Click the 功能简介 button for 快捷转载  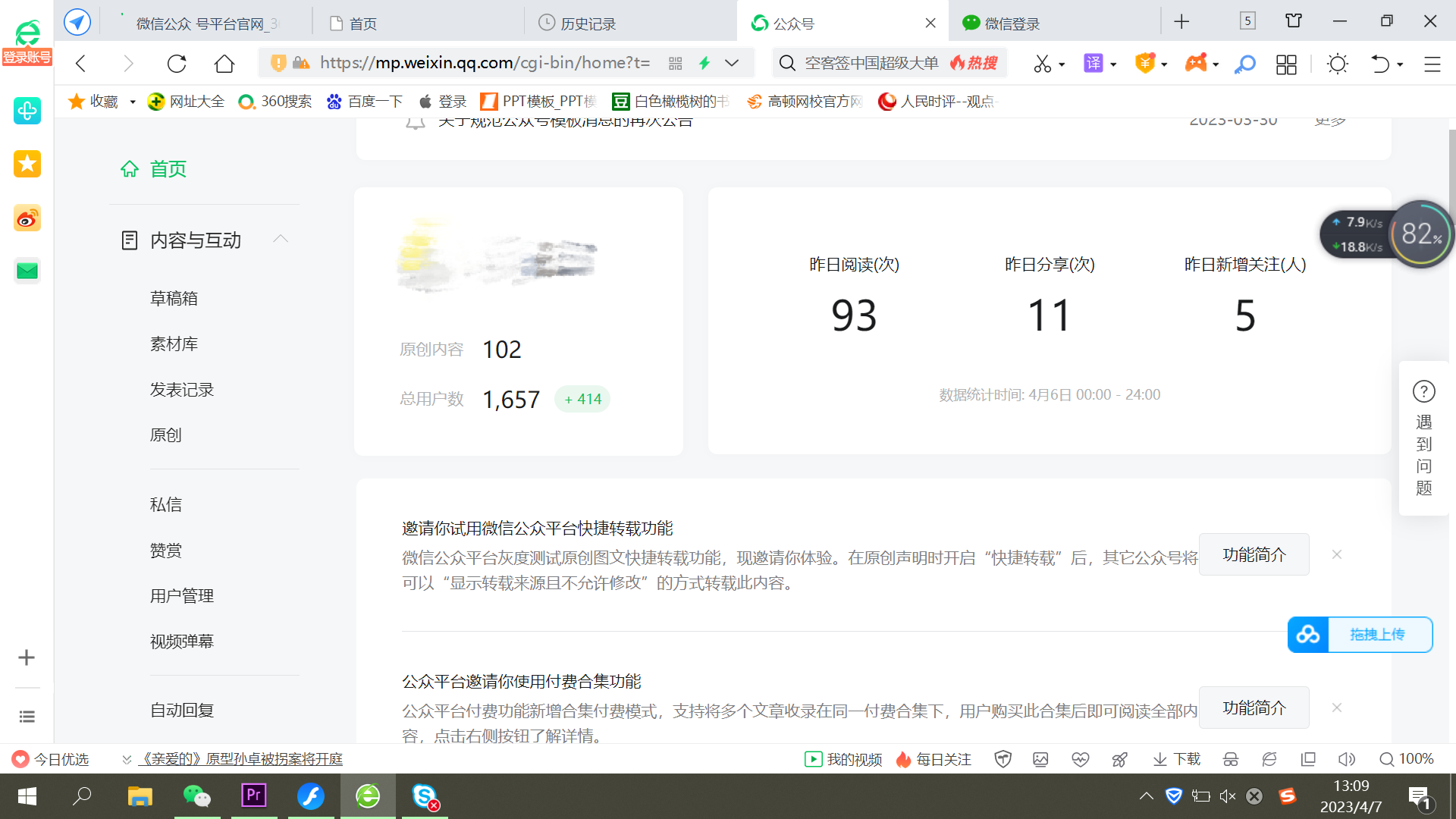click(x=1254, y=554)
